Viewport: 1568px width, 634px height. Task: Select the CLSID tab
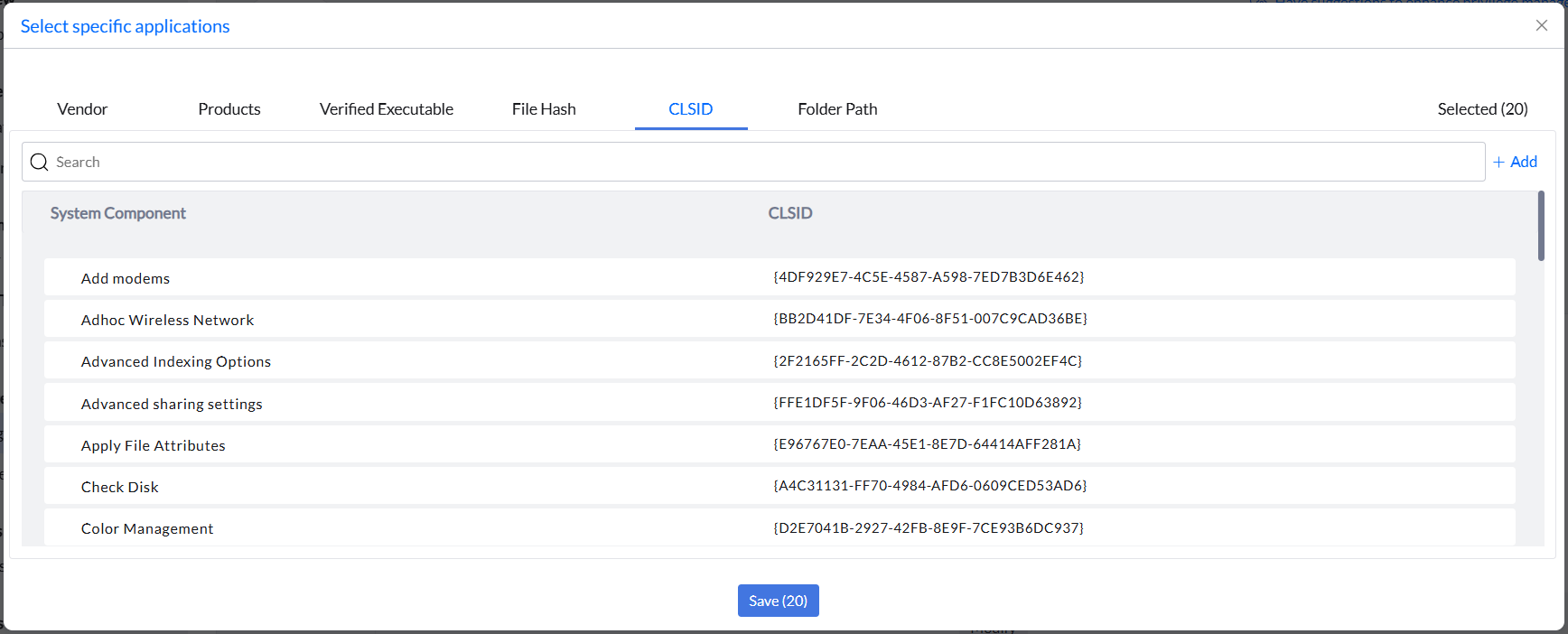(x=691, y=109)
